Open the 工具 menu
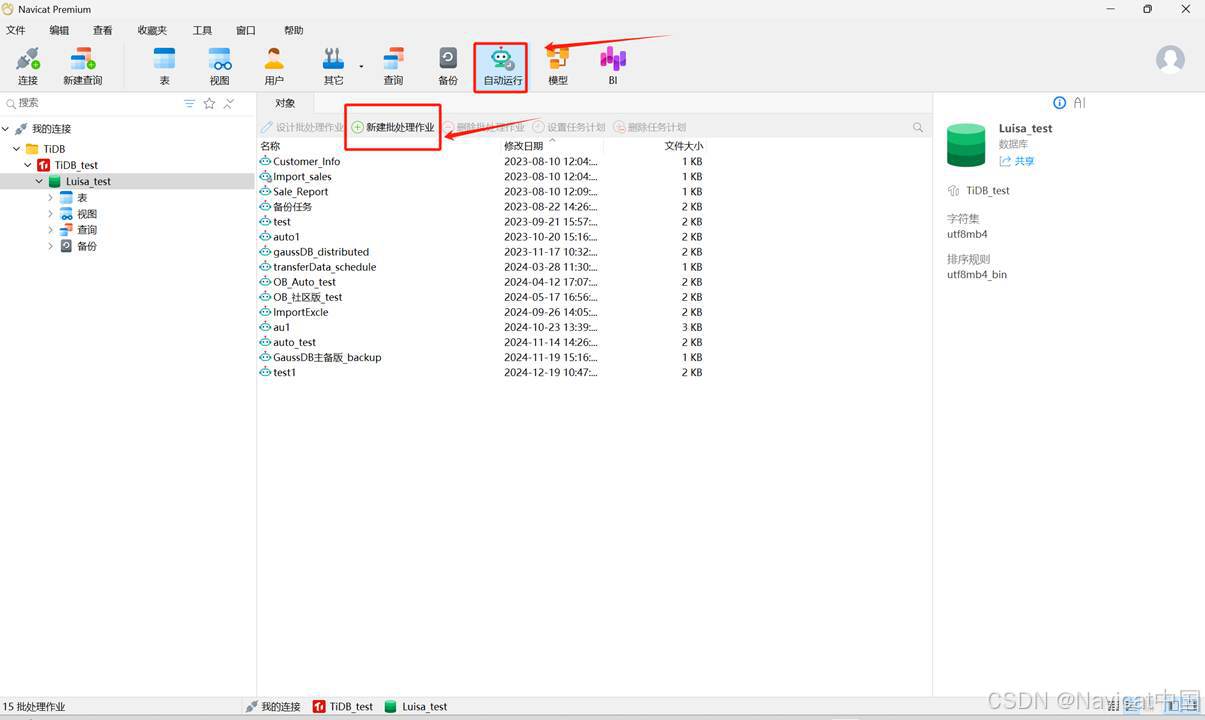The width and height of the screenshot is (1205, 720). point(202,31)
